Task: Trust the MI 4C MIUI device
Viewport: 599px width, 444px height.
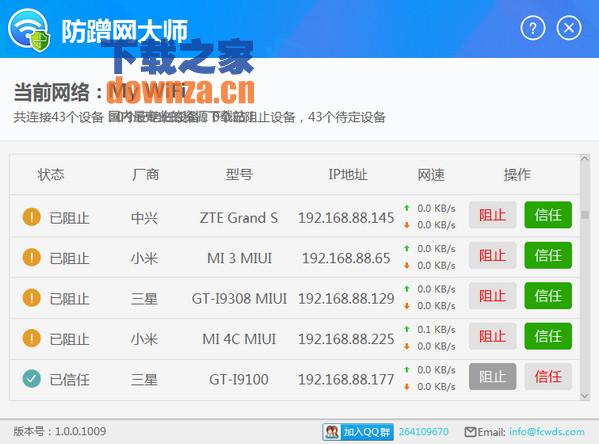Action: [548, 336]
